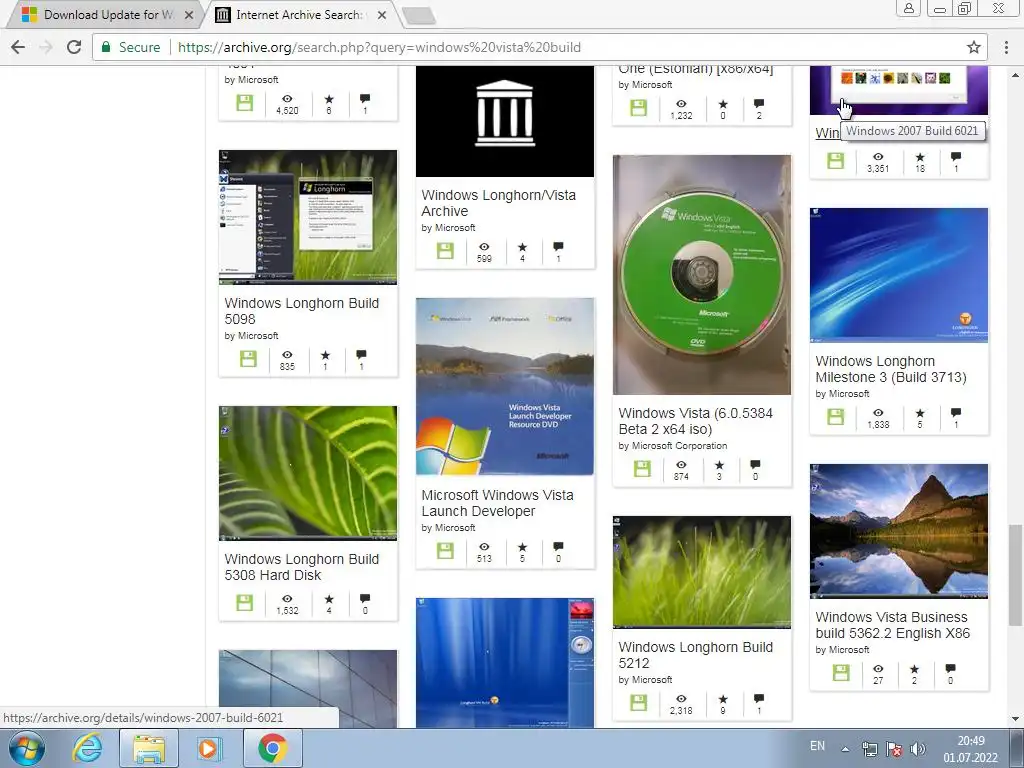Open Vista Launch Developer Resource DVD thumbnail
This screenshot has height=768, width=1024.
click(505, 387)
